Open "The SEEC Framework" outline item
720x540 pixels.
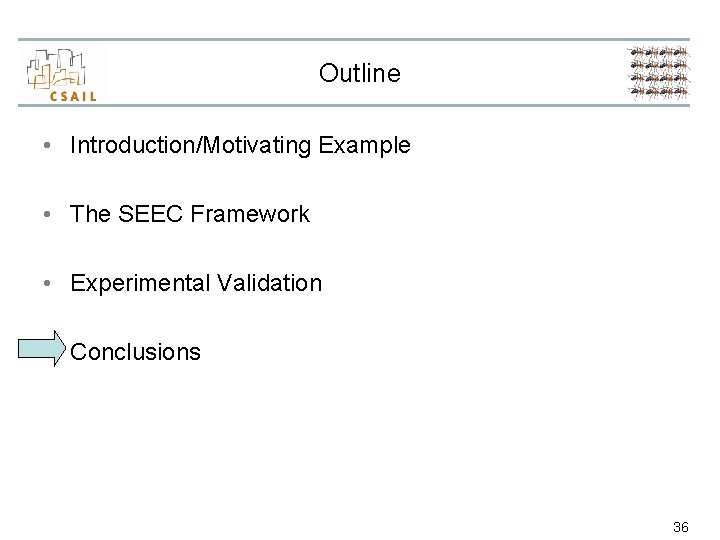tap(190, 214)
